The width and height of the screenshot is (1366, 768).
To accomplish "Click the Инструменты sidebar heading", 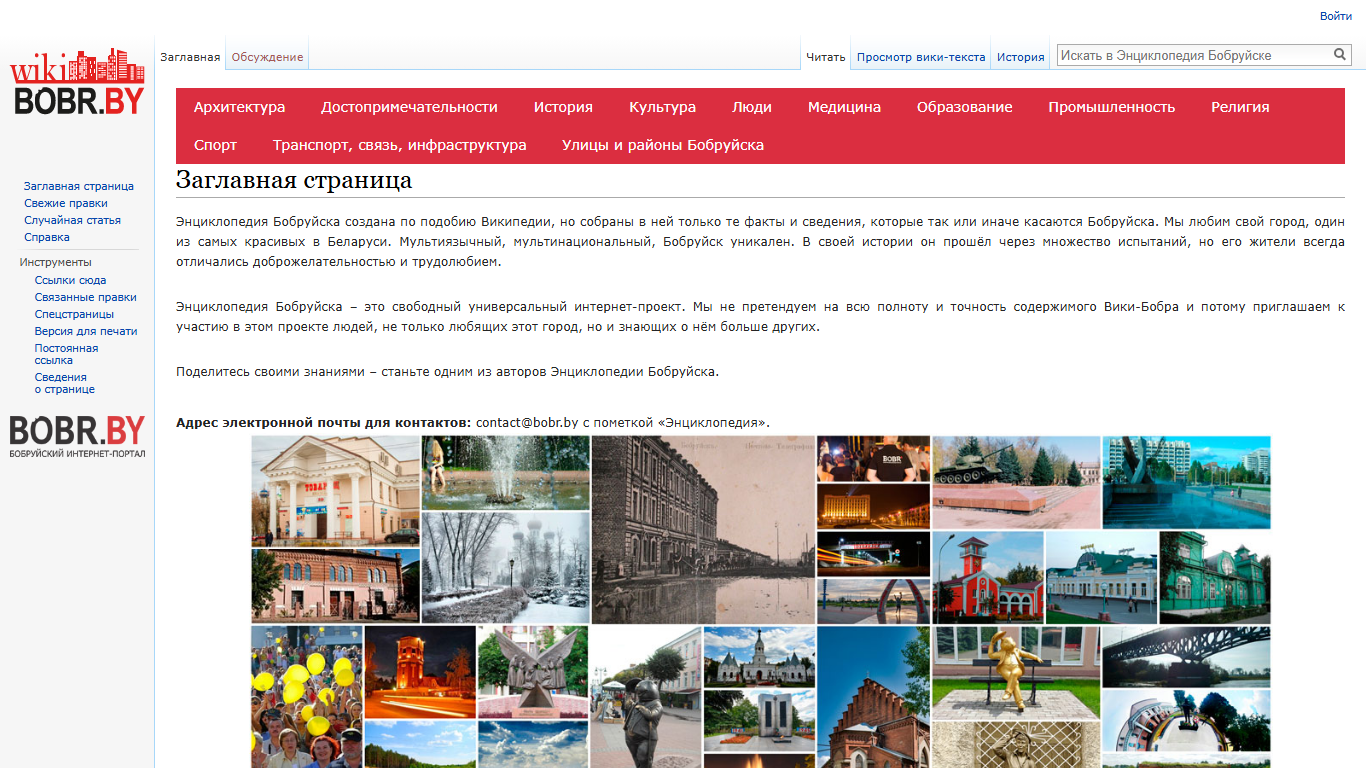I will [55, 262].
